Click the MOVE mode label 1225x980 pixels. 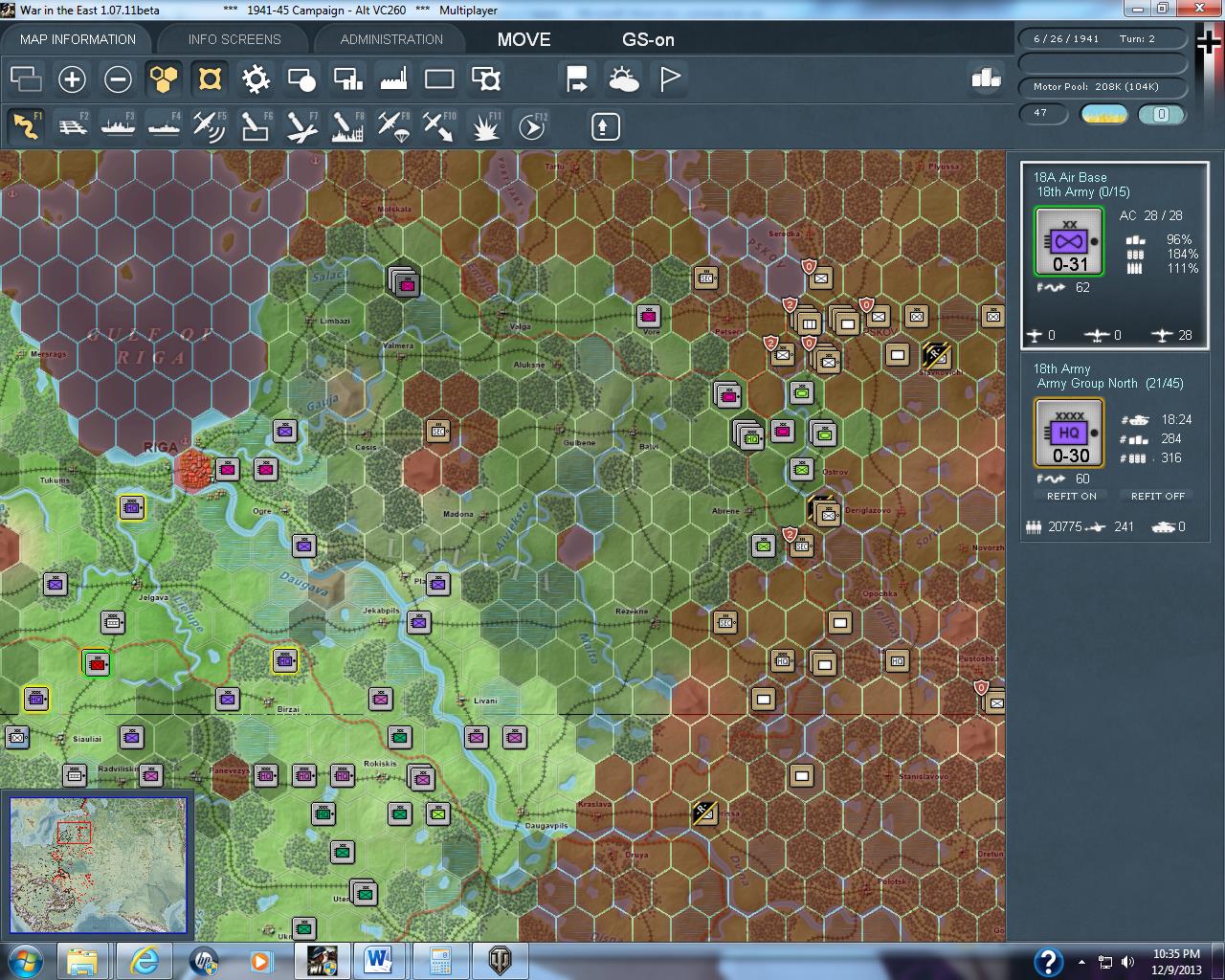point(523,39)
